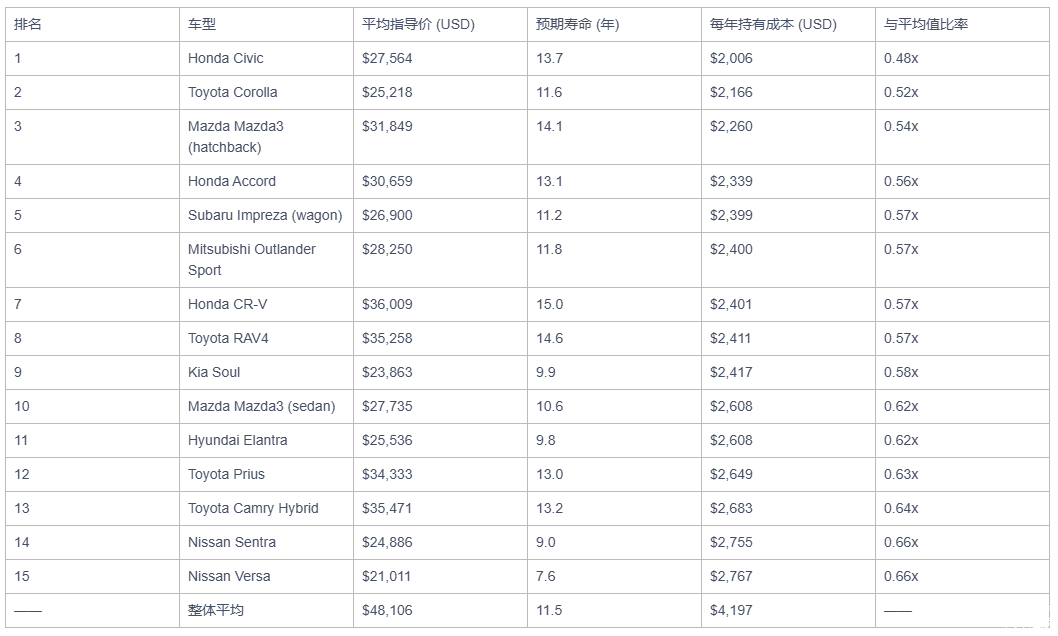Select the Nissan Versa price $21,011
1058x636 pixels.
click(386, 576)
